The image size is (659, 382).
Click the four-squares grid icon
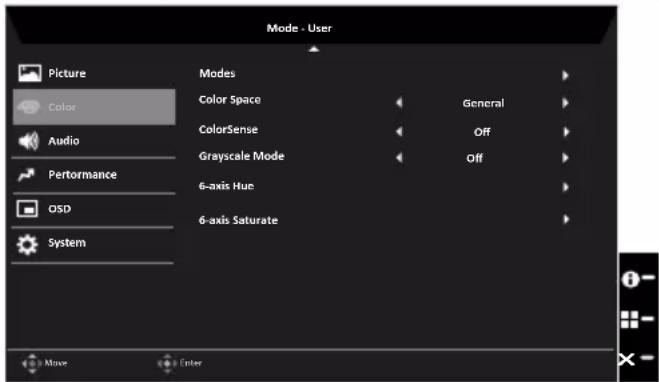630,319
